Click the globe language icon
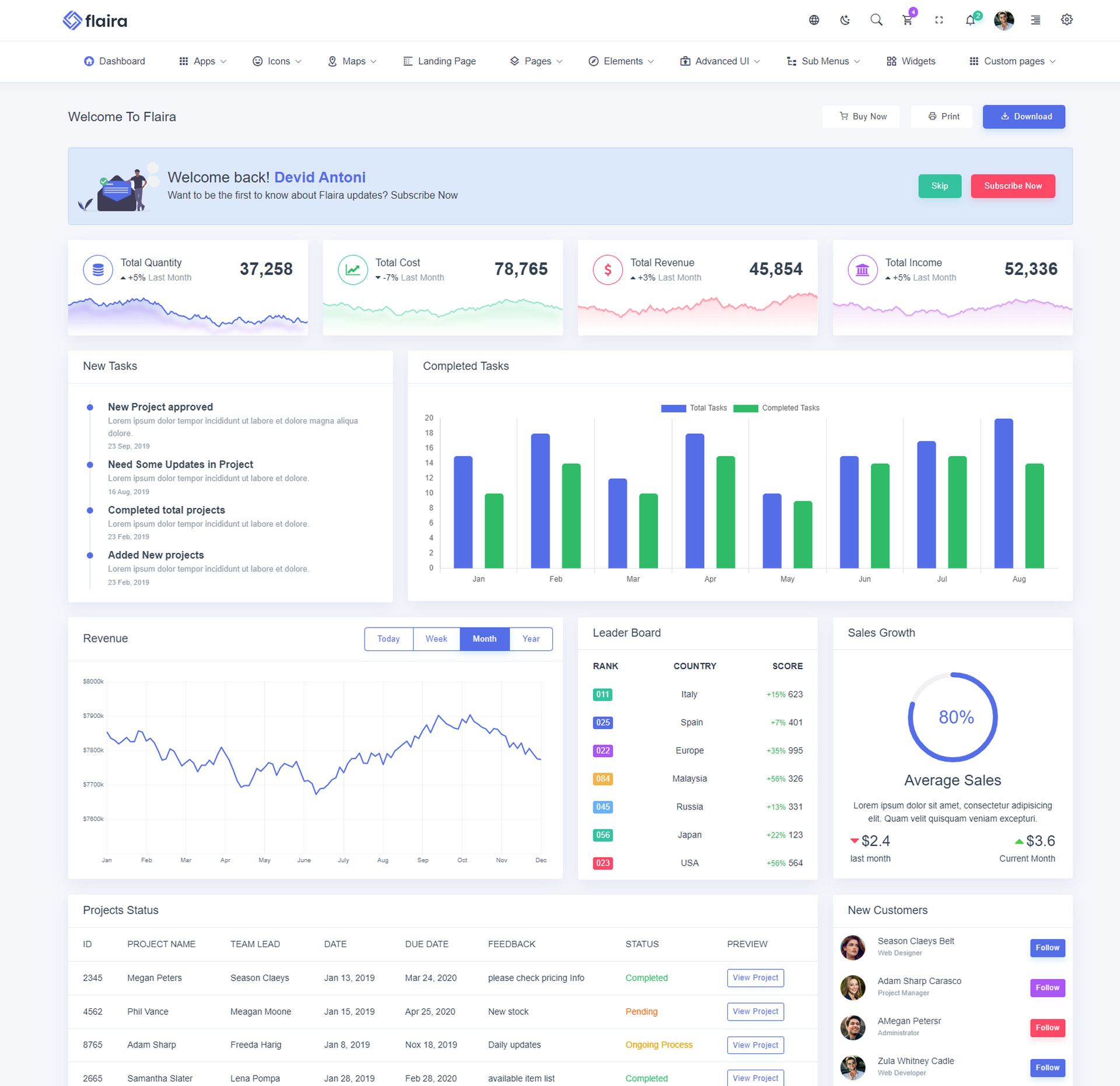The image size is (1120, 1086). tap(814, 20)
